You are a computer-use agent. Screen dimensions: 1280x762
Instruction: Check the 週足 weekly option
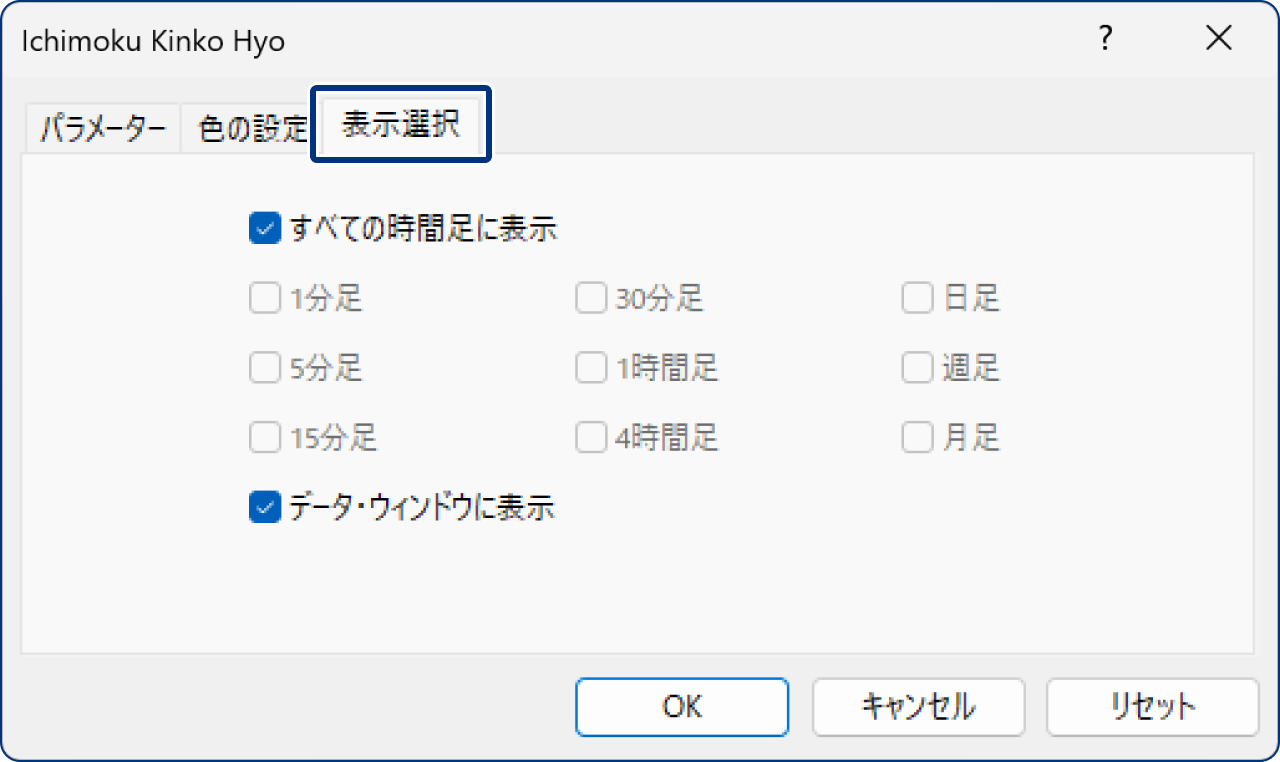click(x=917, y=368)
